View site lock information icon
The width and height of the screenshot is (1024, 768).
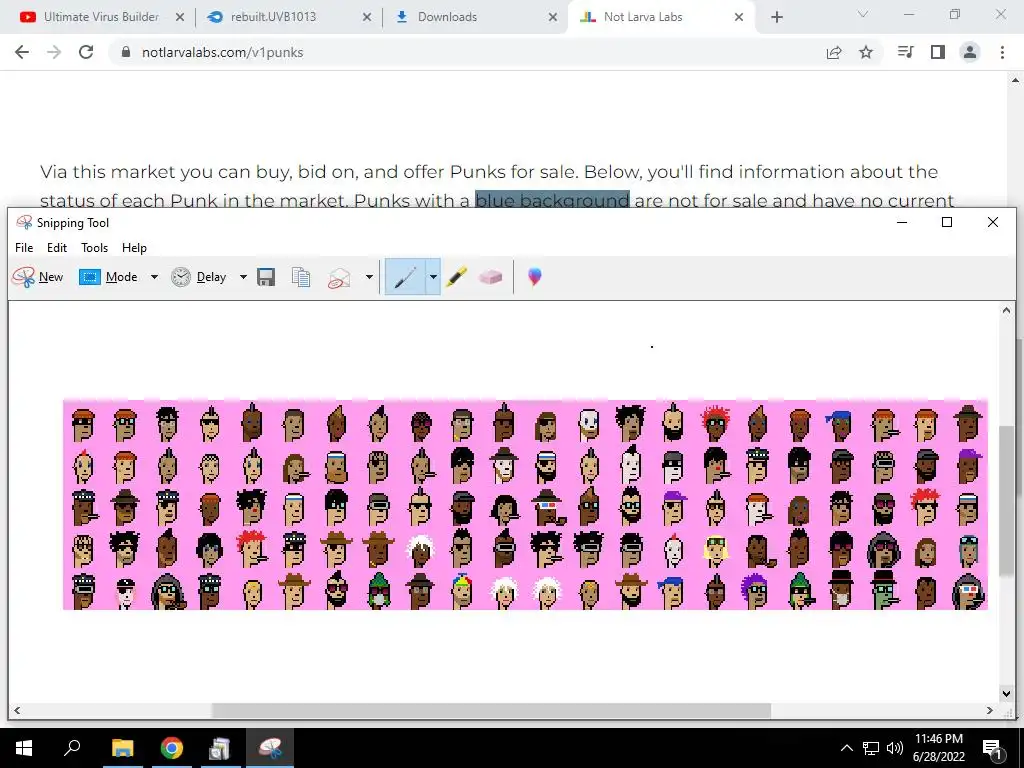126,52
